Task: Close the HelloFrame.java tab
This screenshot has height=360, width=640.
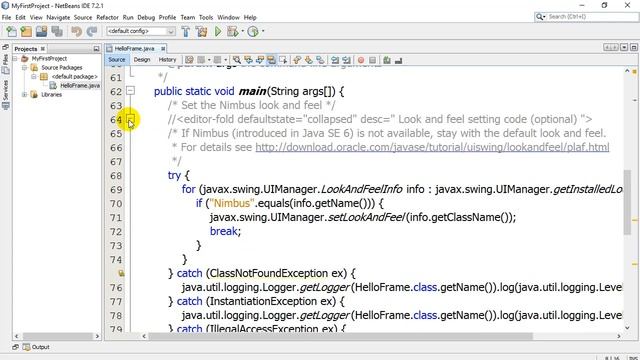Action: click(163, 49)
